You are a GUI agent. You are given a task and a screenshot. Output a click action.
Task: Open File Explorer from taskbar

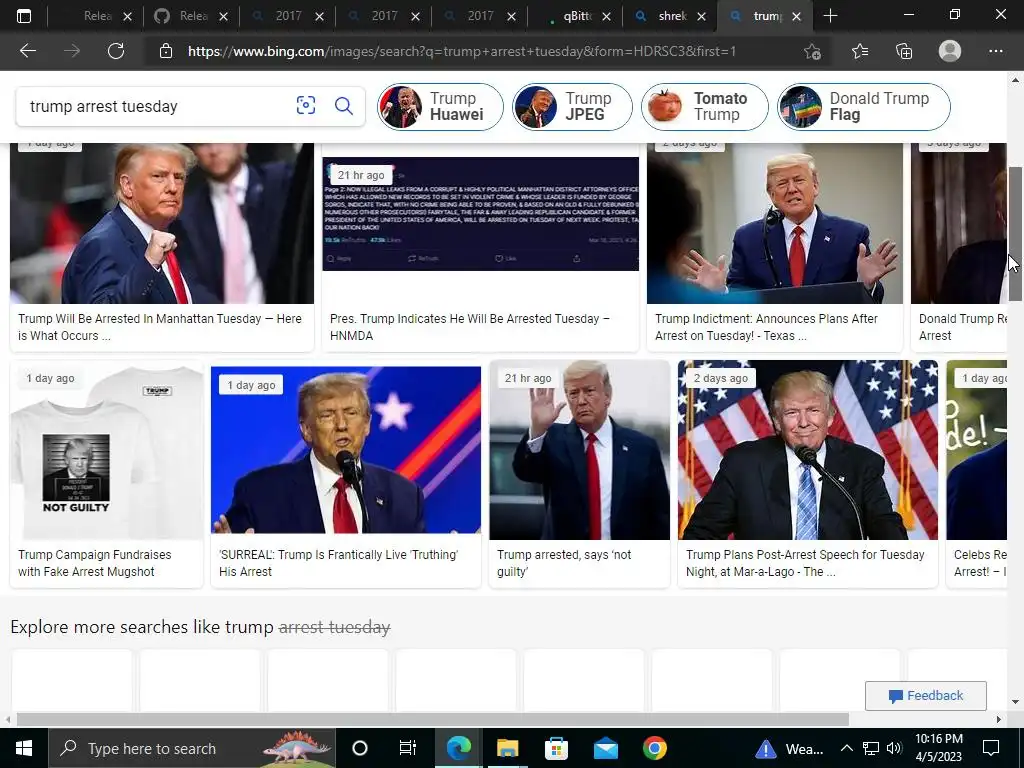click(x=507, y=748)
